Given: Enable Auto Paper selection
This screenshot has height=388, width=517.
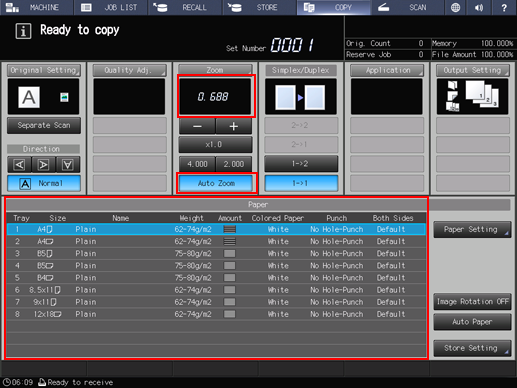Looking at the screenshot, I should [472, 322].
